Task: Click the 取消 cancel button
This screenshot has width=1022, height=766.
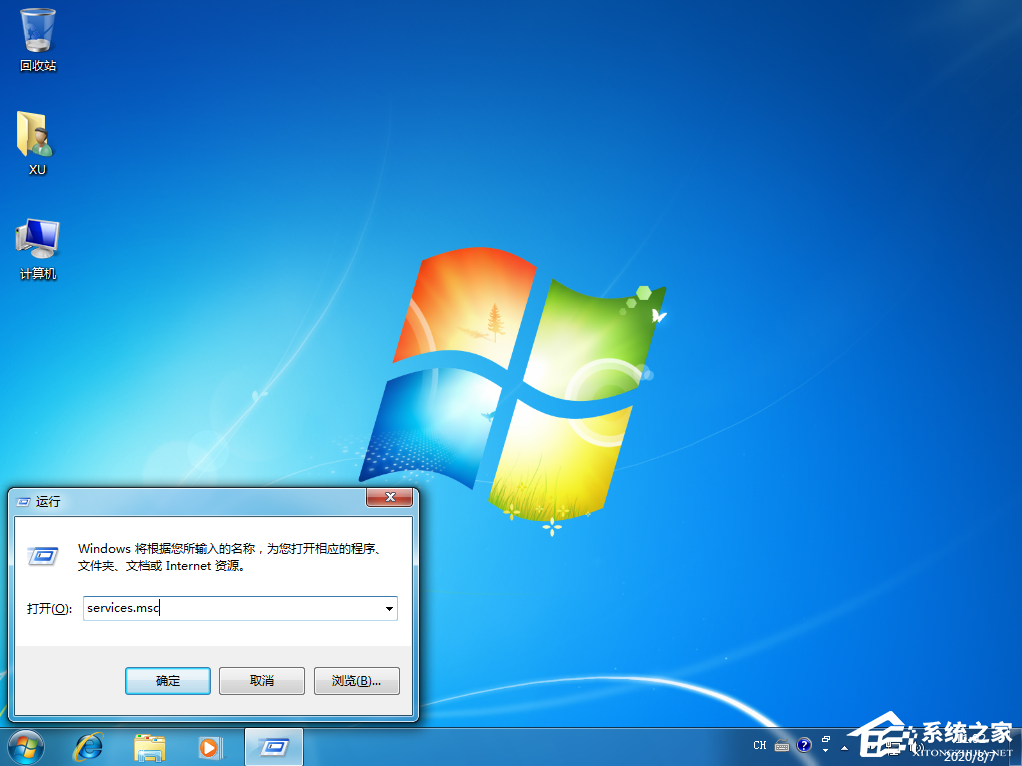Action: click(261, 680)
